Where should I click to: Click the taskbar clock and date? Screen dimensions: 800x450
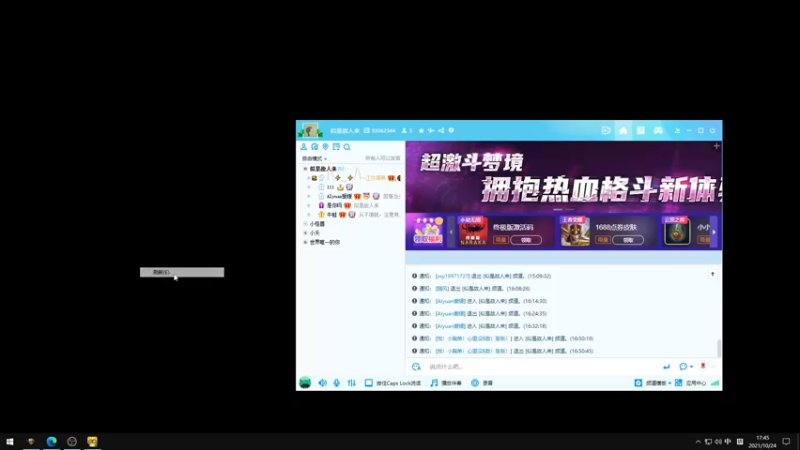click(762, 442)
